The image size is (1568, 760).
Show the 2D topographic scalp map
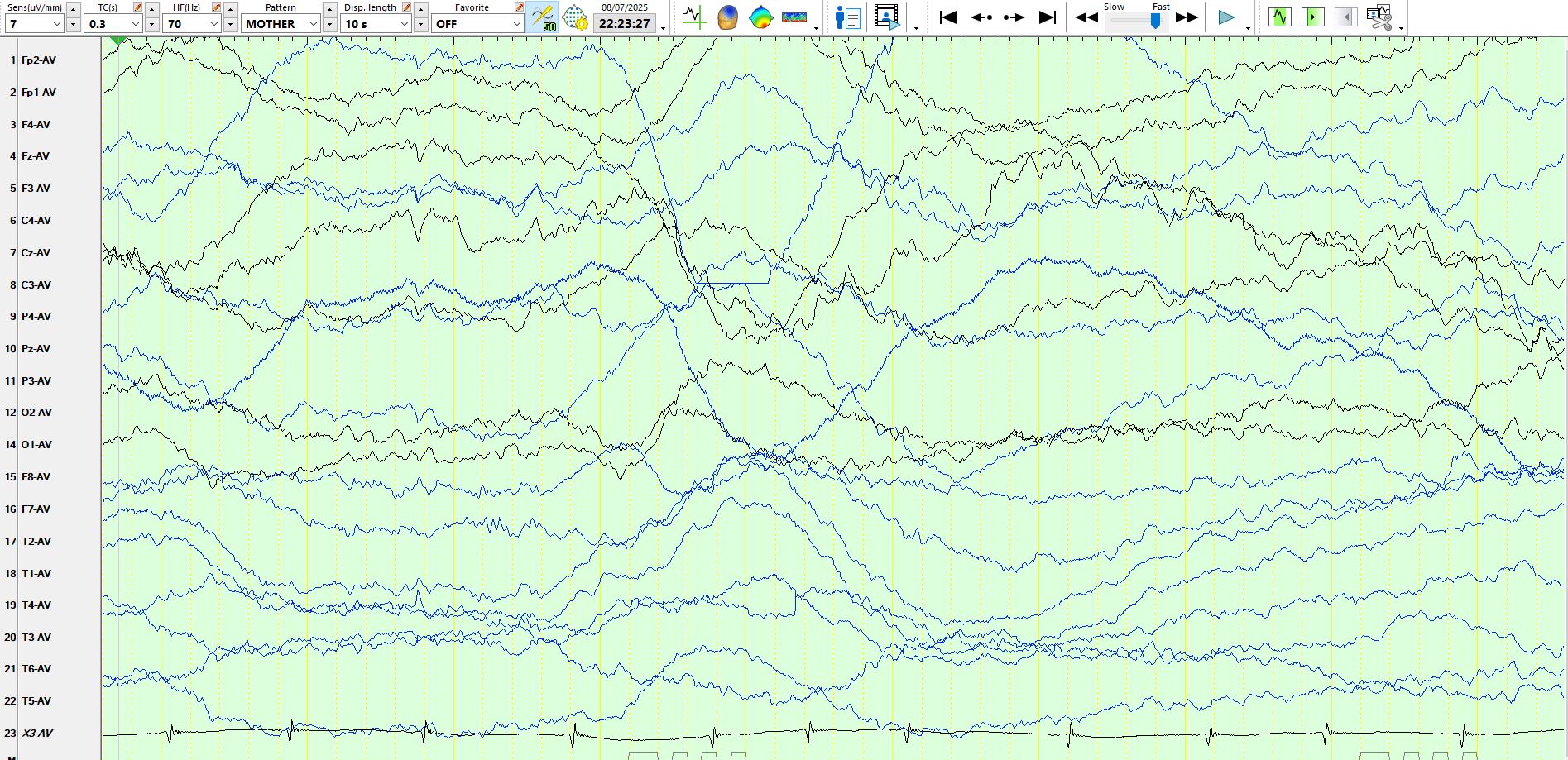point(760,17)
